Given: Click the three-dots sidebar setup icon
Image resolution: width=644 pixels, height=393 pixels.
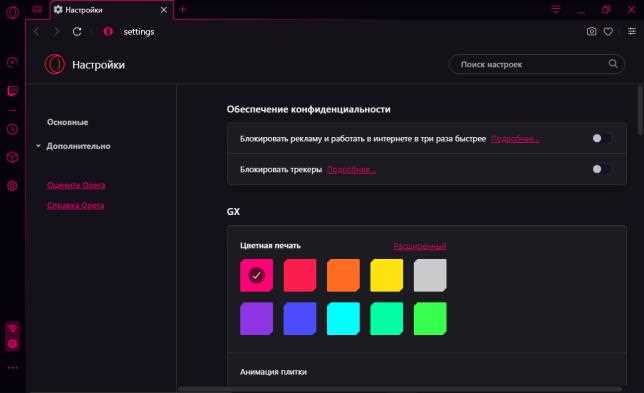Looking at the screenshot, I should pyautogui.click(x=12, y=368).
